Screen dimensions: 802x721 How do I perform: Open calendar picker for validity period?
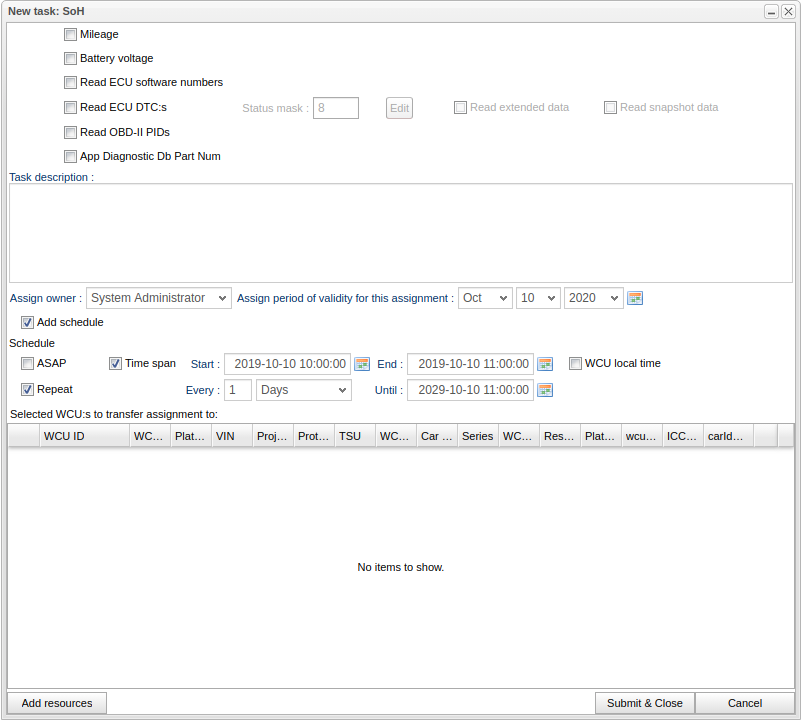coord(635,298)
